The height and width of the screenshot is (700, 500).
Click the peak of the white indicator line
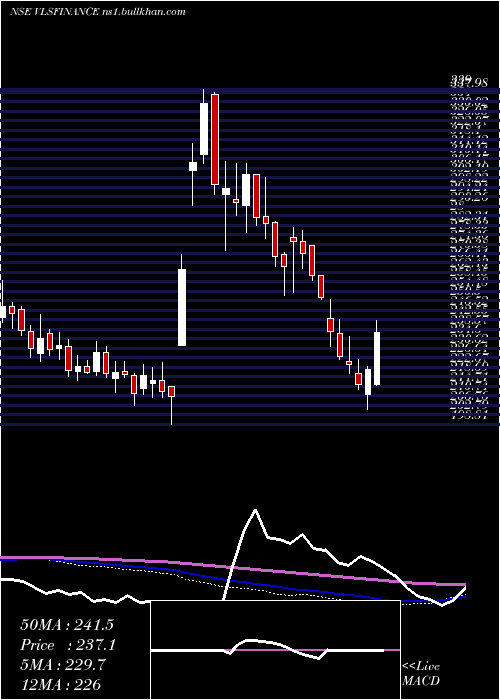tap(255, 510)
